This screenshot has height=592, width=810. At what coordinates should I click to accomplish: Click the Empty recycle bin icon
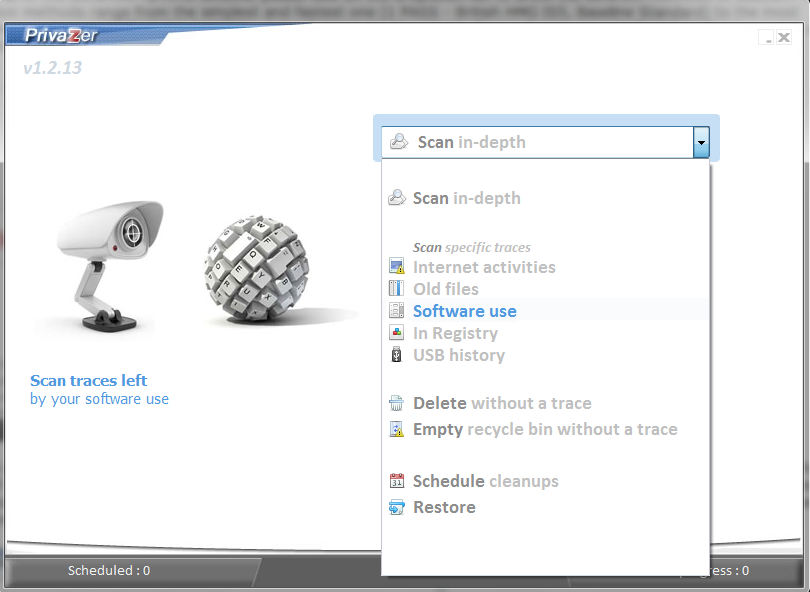pyautogui.click(x=396, y=429)
